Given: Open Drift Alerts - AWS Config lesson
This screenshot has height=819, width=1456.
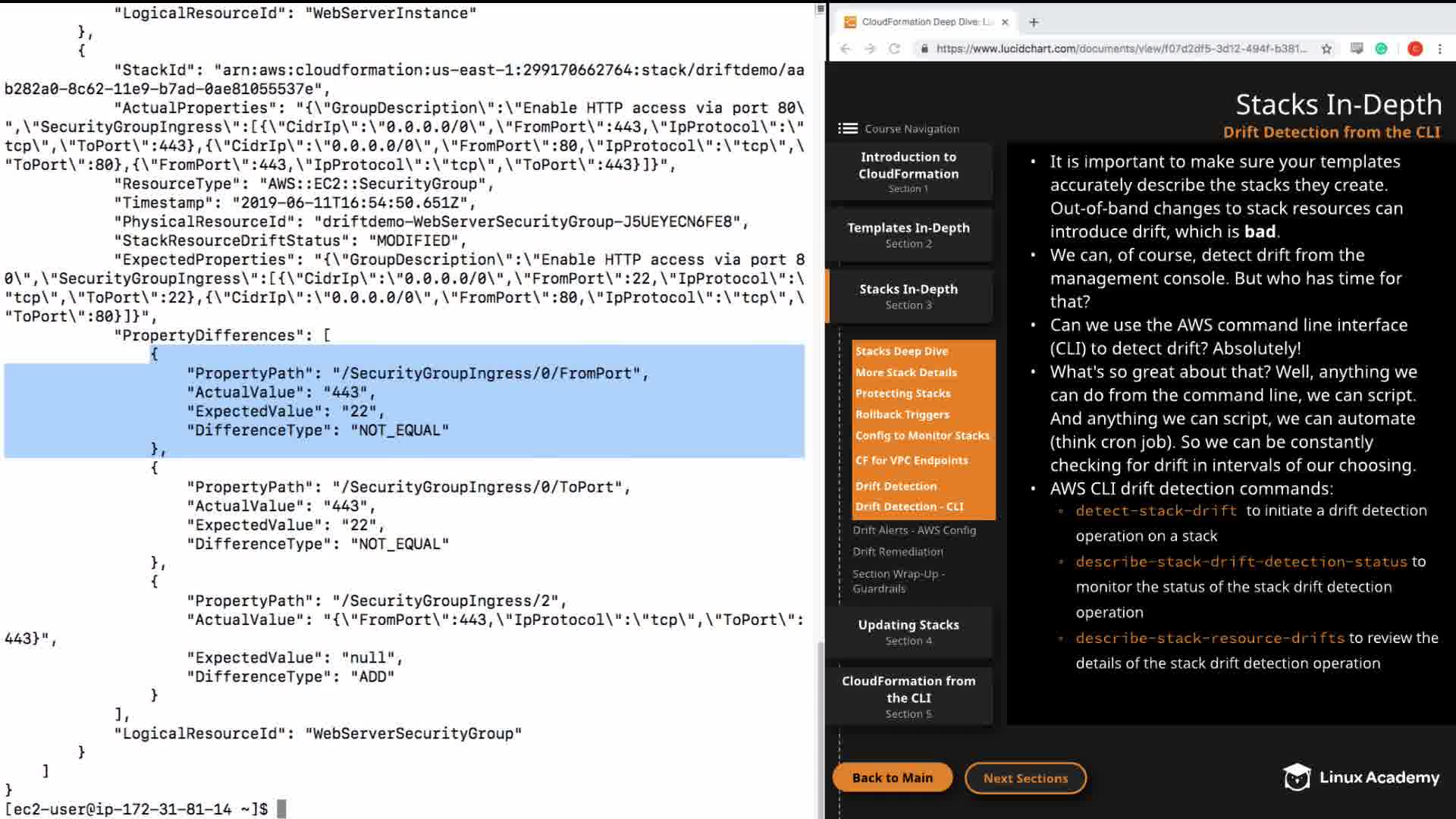Looking at the screenshot, I should coord(914,530).
